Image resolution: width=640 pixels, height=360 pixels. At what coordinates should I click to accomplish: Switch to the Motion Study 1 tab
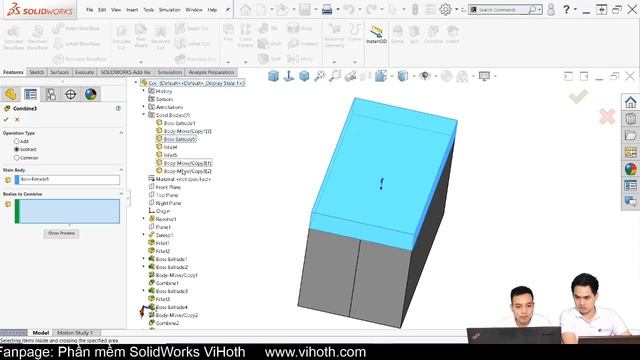click(75, 333)
